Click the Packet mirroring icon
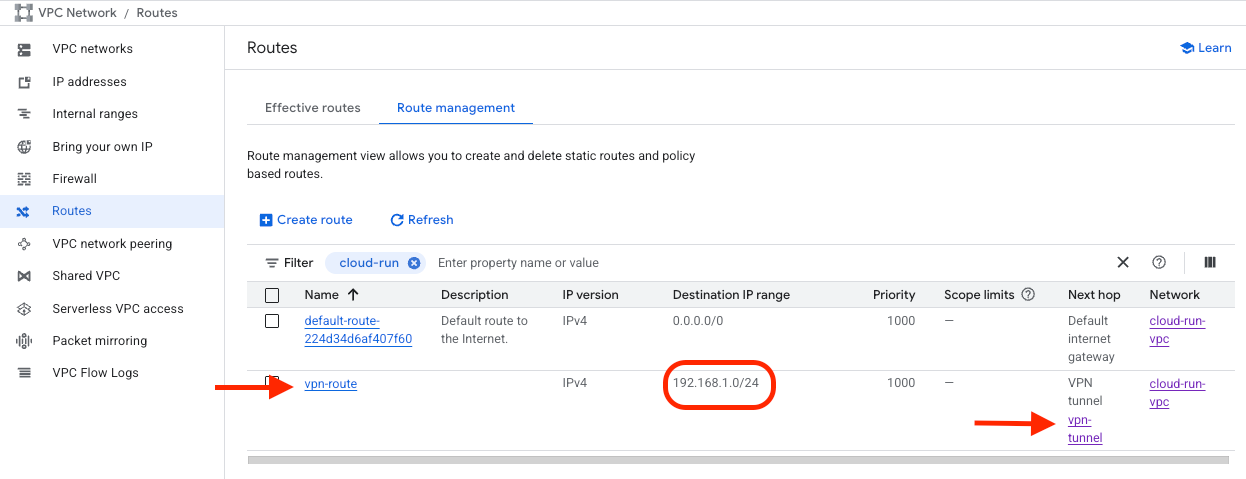Screen dimensions: 1246x479 [25, 341]
